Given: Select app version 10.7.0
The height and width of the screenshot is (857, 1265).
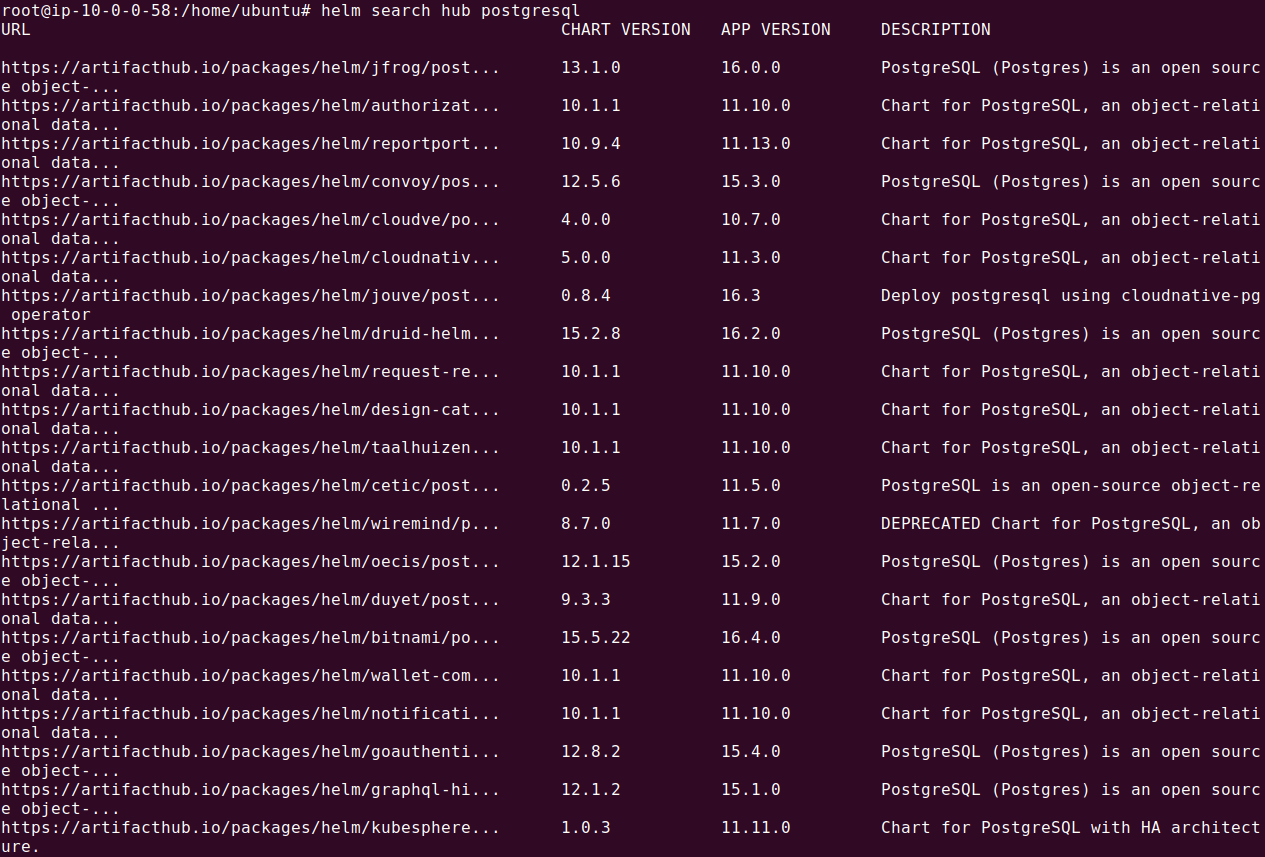Looking at the screenshot, I should 751,220.
